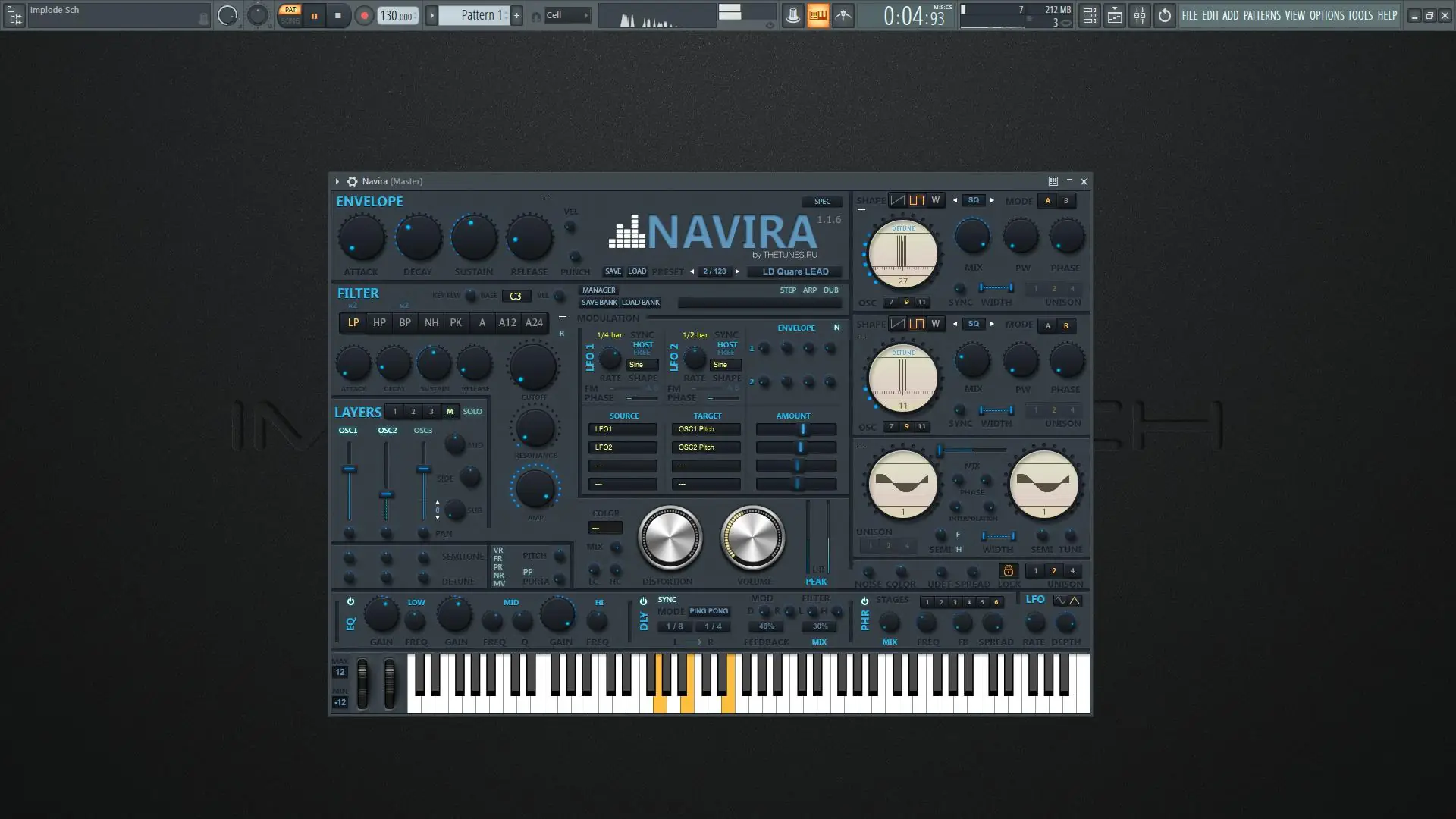The image size is (1456, 819).
Task: Select the HP filter type button
Action: [x=379, y=322]
